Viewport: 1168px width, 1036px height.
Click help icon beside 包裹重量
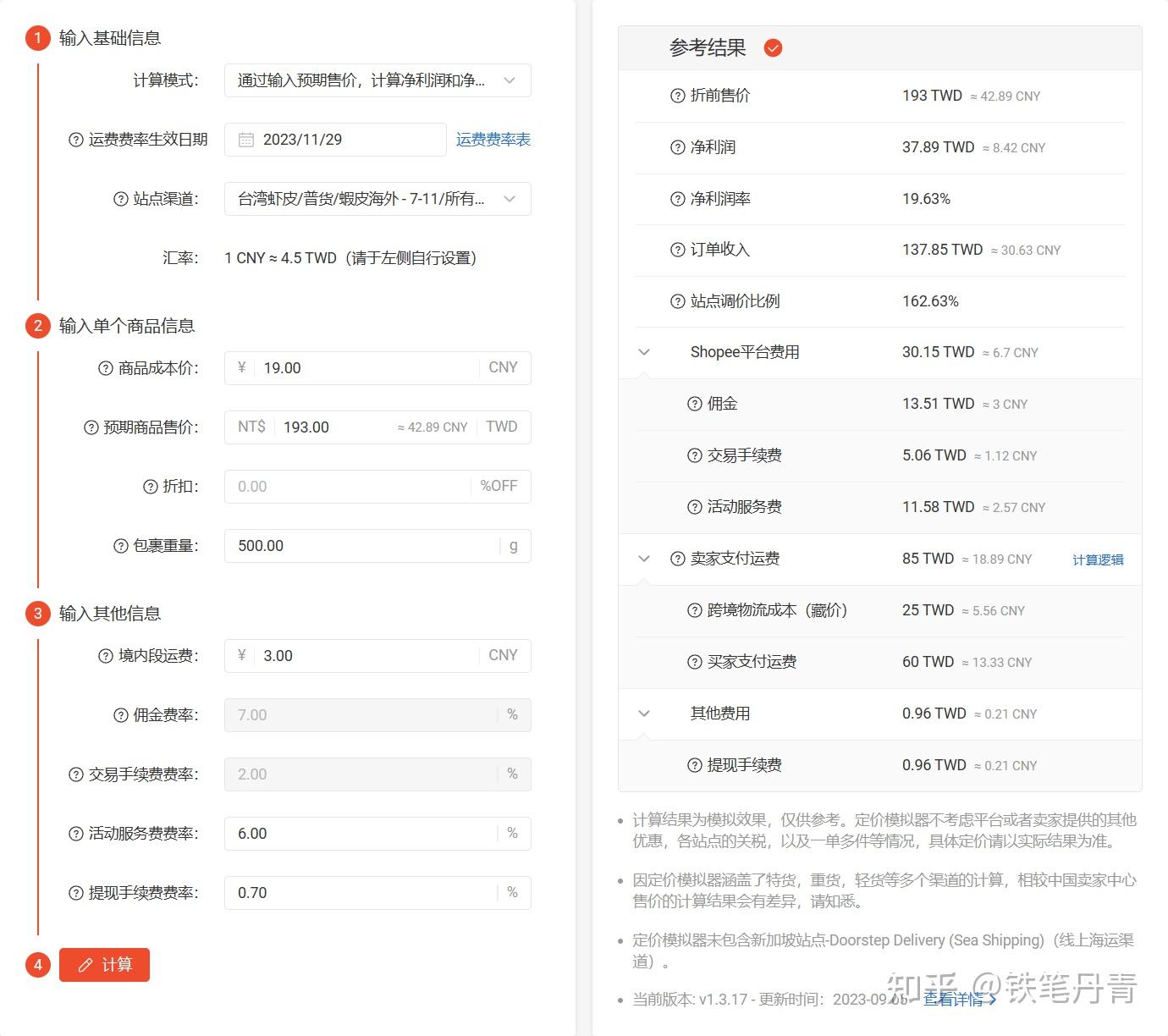click(x=121, y=546)
